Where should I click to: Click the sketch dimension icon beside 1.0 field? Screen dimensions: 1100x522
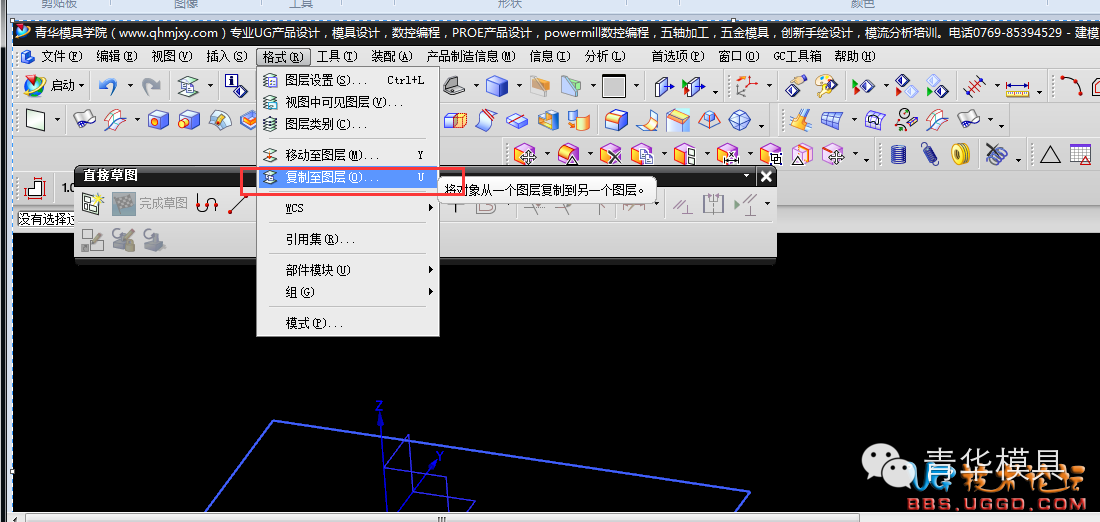34,188
